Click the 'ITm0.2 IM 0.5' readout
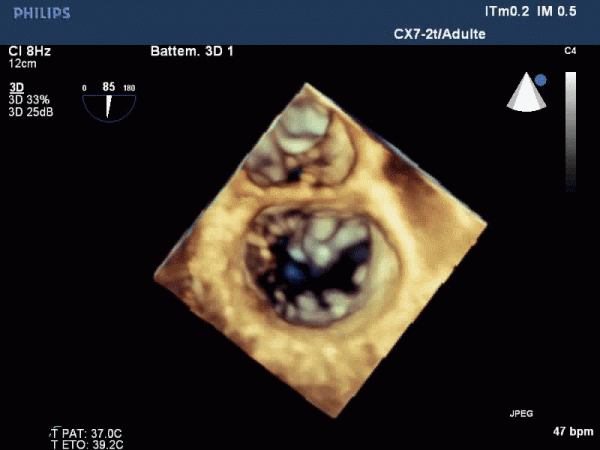 pos(530,11)
